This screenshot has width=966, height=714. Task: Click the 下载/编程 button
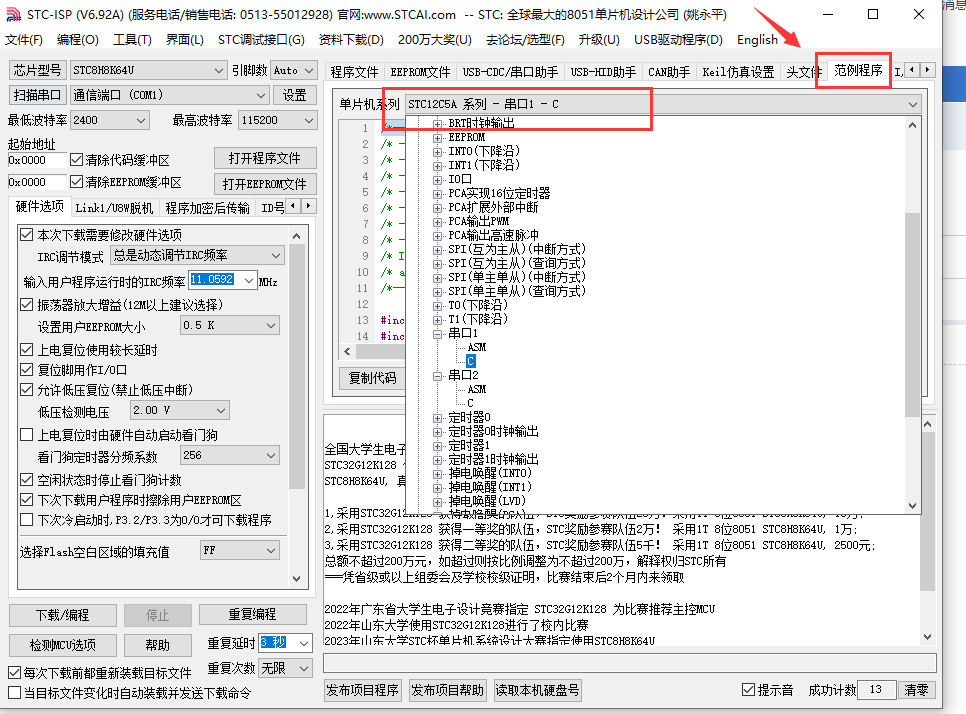point(63,615)
